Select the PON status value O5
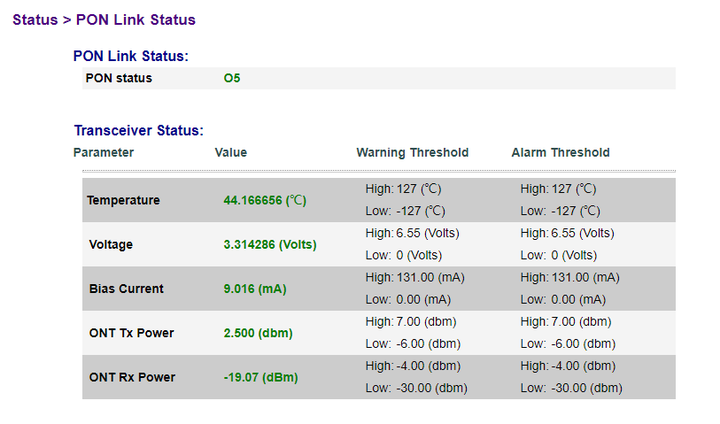Screen dimensions: 720x424 [x=232, y=78]
